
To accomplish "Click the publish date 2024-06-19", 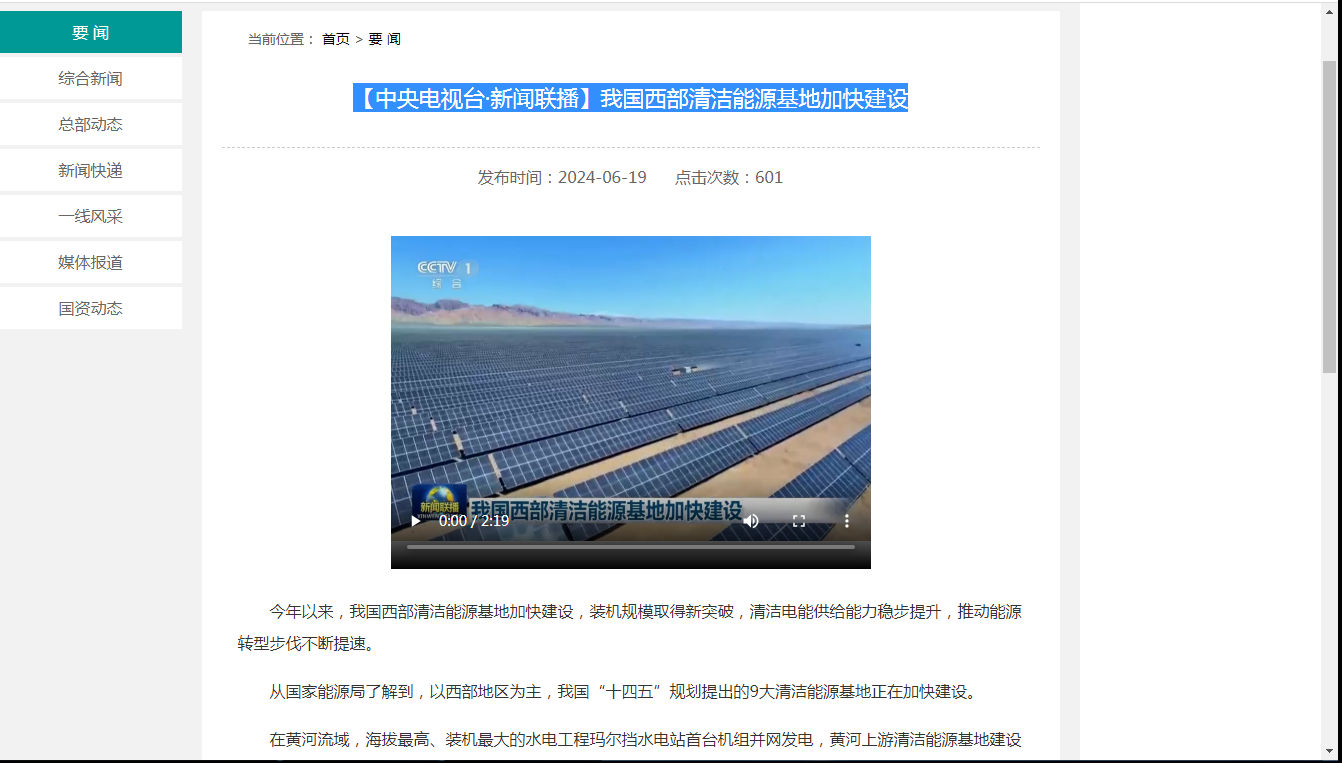I will [602, 177].
